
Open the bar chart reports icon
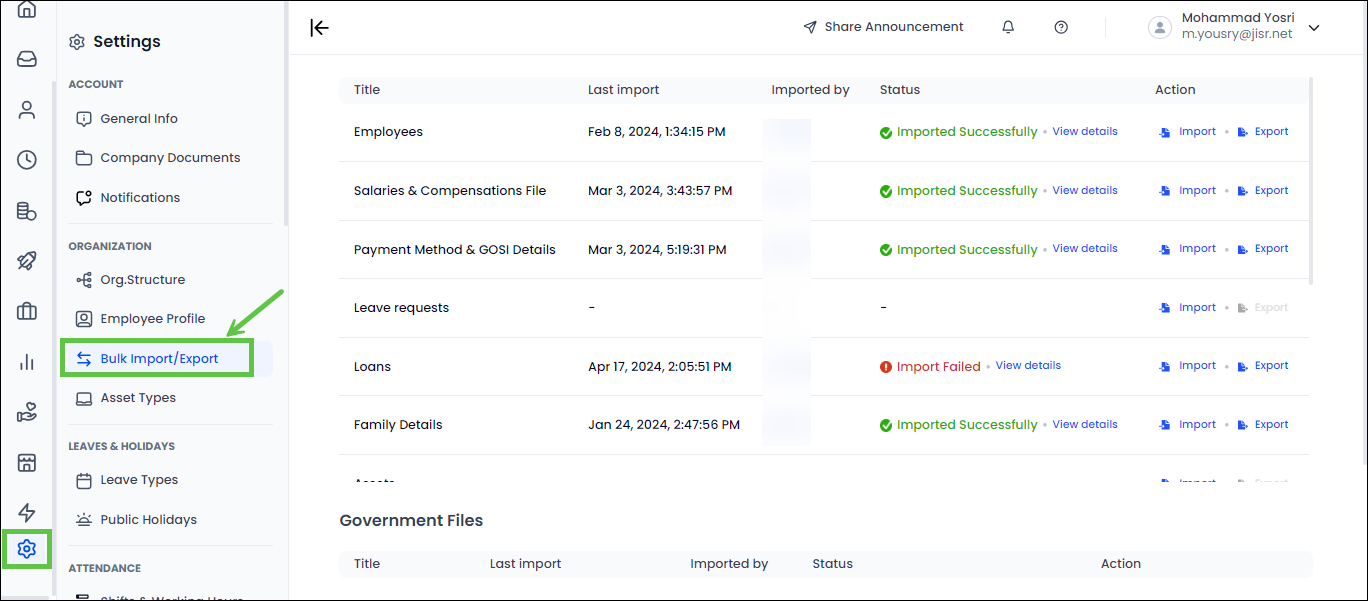click(x=27, y=362)
